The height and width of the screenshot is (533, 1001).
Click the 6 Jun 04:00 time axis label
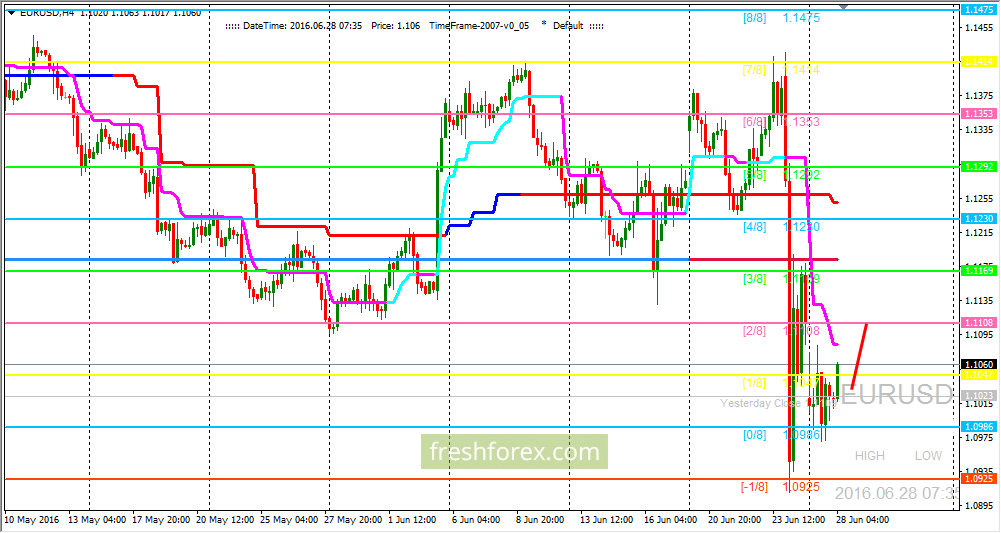pyautogui.click(x=477, y=520)
